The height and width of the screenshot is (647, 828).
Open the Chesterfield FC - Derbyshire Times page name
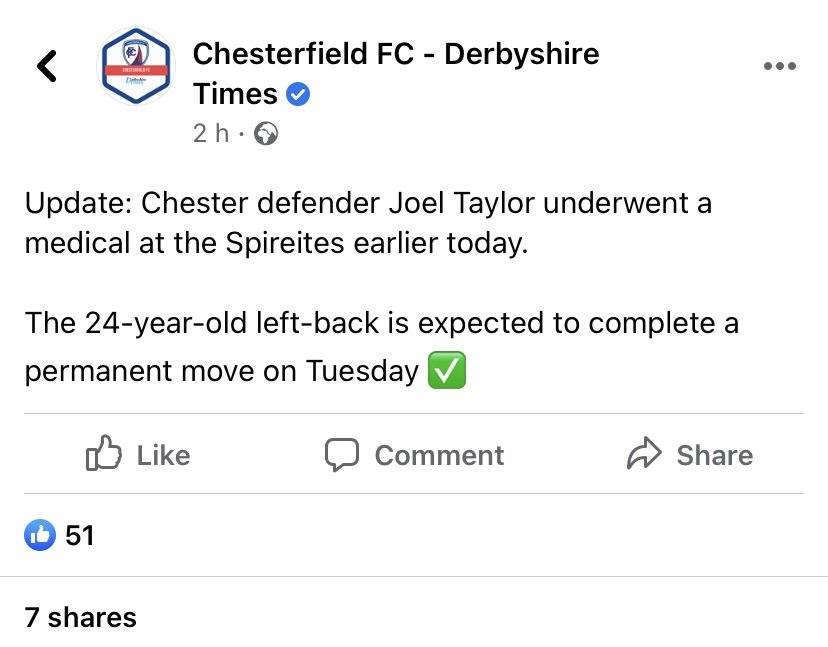[396, 74]
